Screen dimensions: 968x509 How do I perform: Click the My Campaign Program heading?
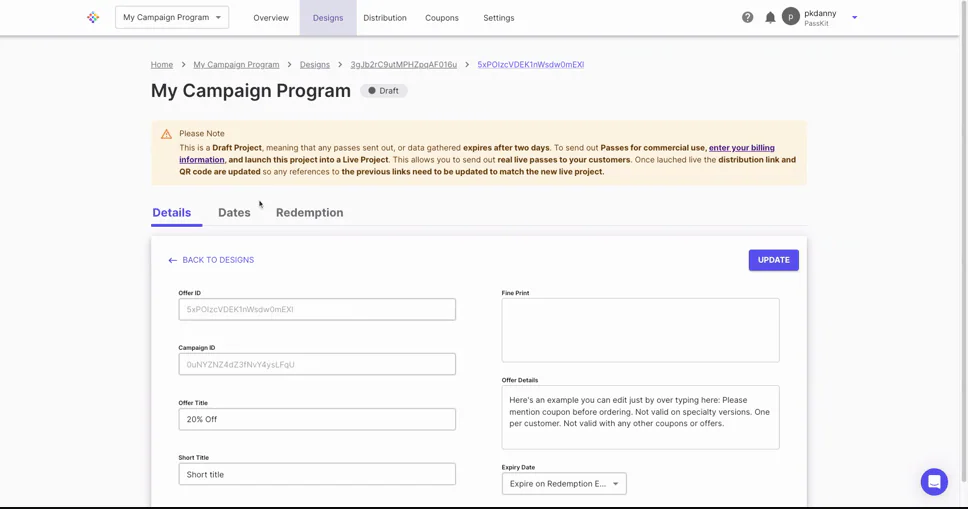coord(251,91)
